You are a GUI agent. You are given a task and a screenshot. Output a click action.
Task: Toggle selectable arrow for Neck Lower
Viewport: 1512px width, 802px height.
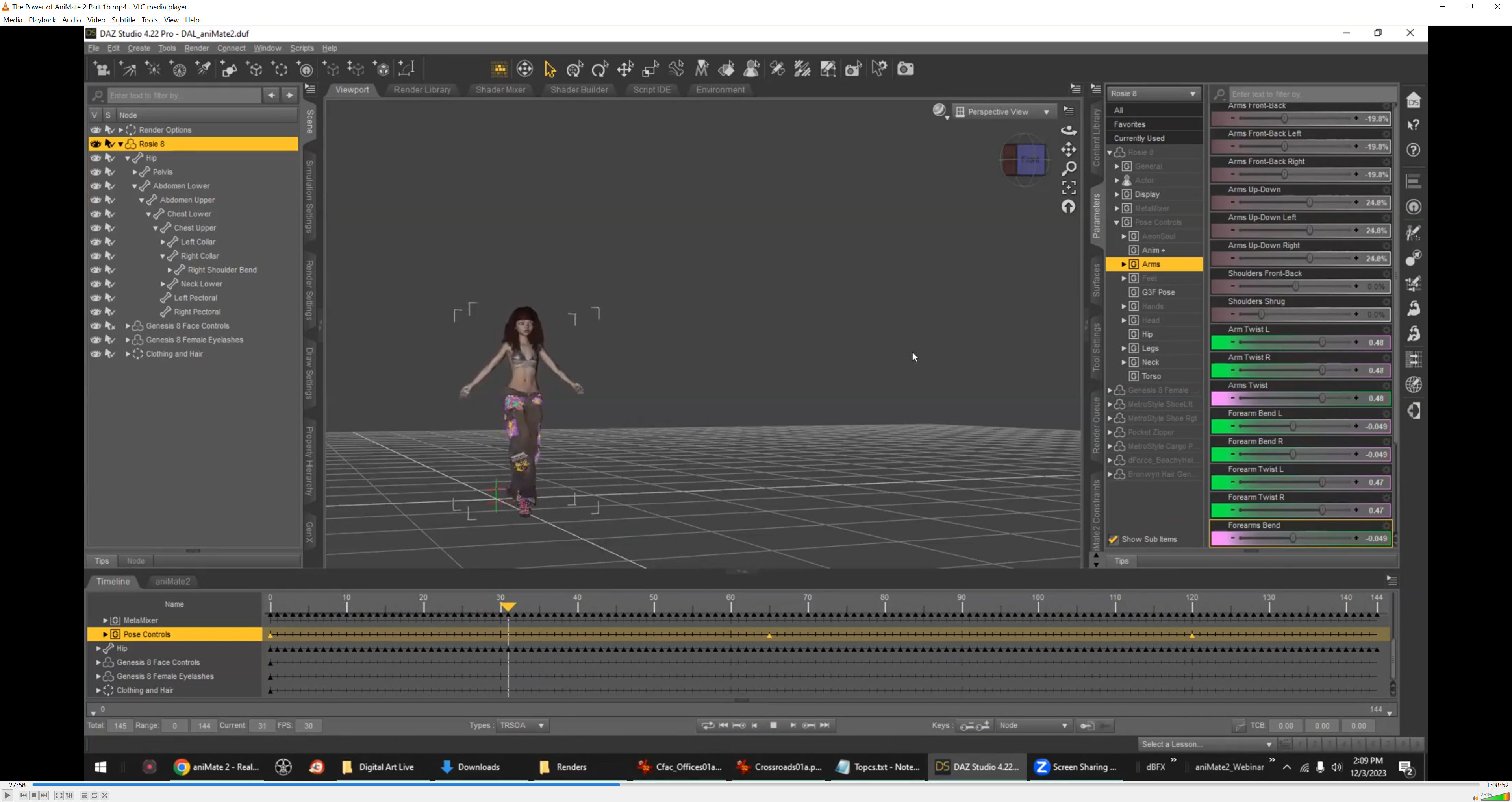click(x=110, y=284)
